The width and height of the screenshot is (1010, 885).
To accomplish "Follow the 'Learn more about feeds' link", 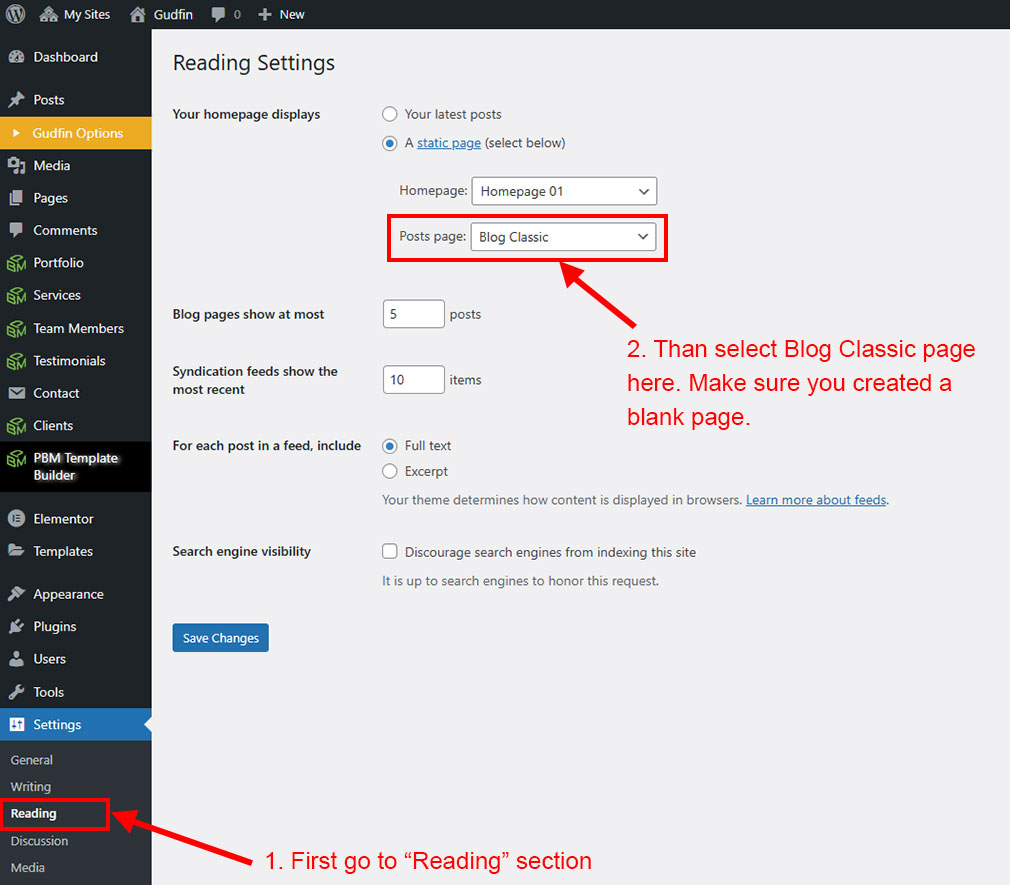I will pyautogui.click(x=815, y=500).
